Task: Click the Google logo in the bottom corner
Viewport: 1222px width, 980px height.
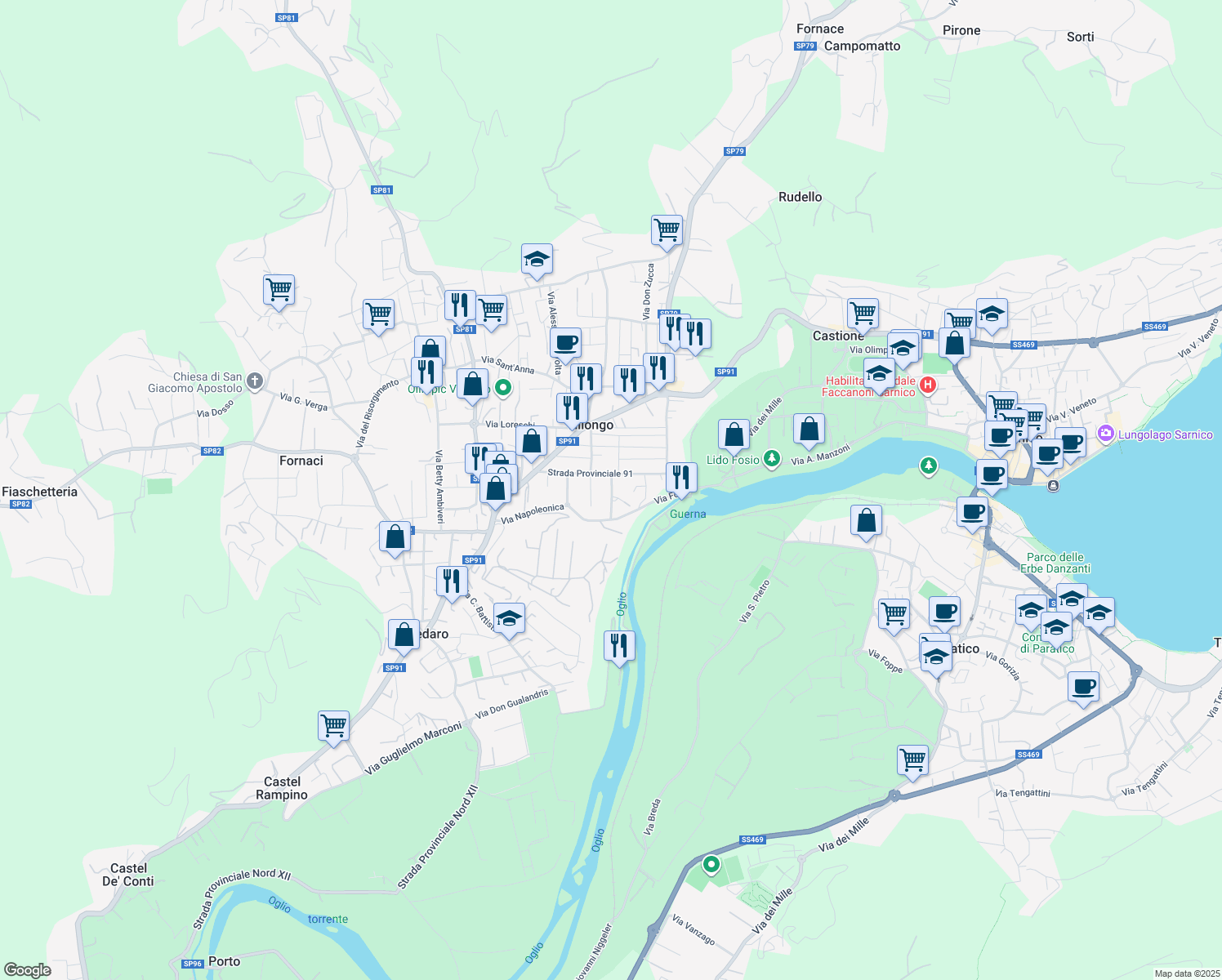Action: pos(27,970)
